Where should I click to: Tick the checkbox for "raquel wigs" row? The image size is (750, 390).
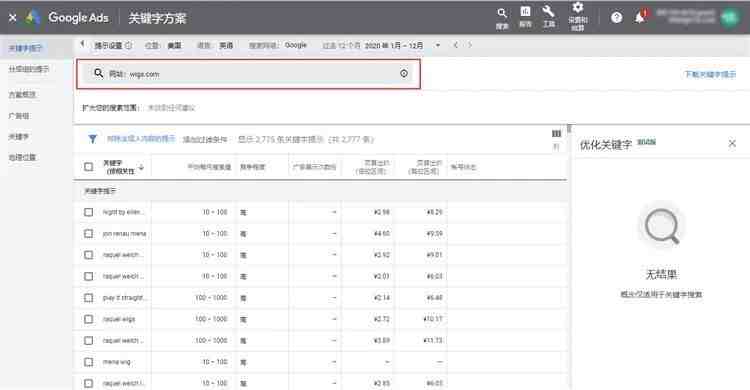tap(88, 319)
